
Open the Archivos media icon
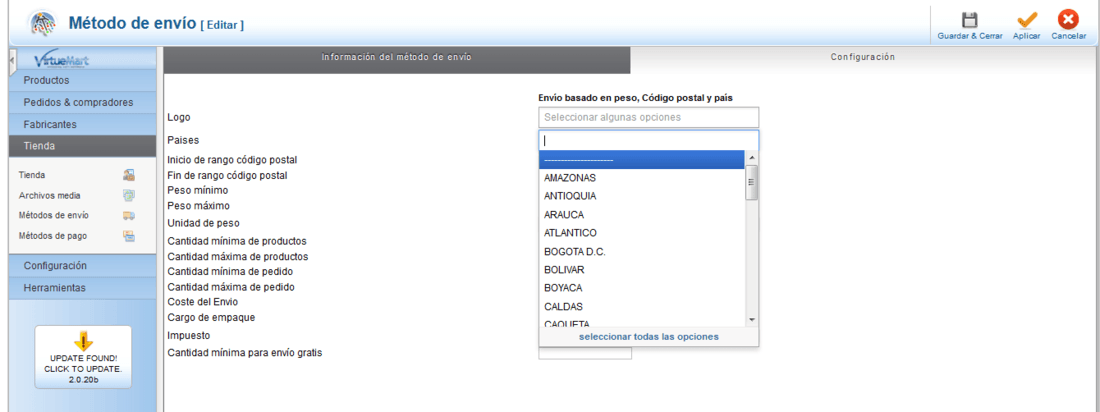[x=128, y=195]
